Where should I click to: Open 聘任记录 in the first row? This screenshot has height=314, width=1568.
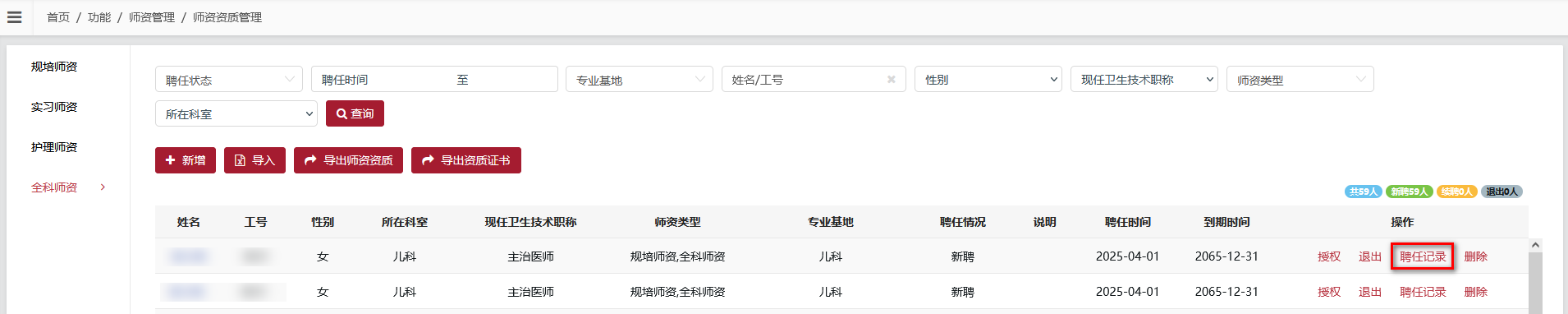(1423, 256)
